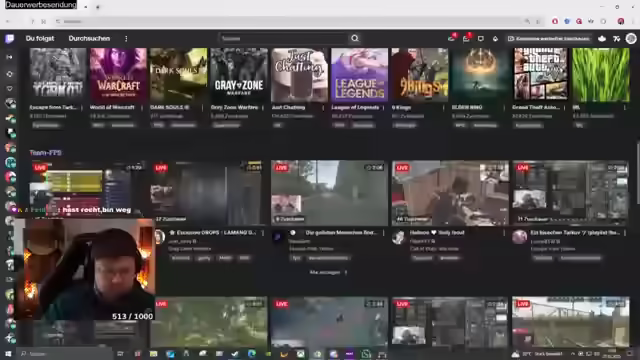Open the Call of Duty live stream preview
The image size is (640, 360).
pos(450,193)
